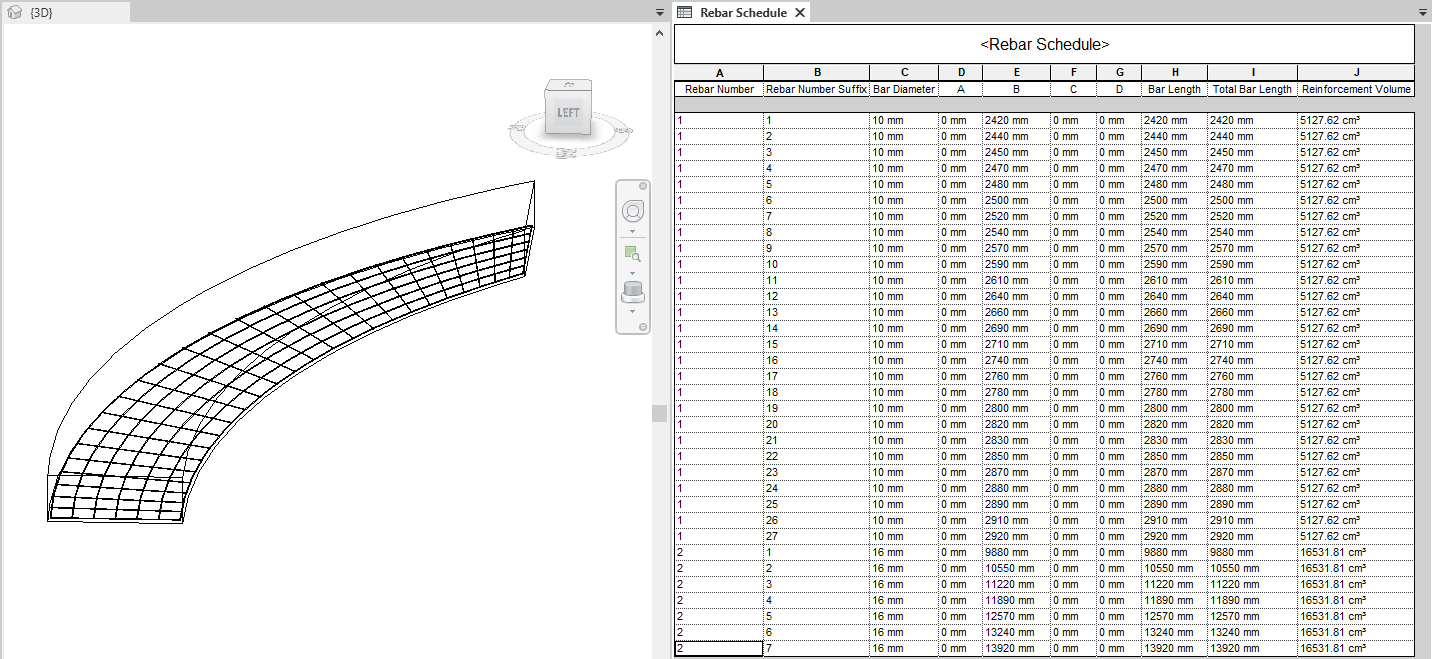This screenshot has height=659, width=1432.
Task: Open the 3D view pane tab list dropdown
Action: coord(659,12)
